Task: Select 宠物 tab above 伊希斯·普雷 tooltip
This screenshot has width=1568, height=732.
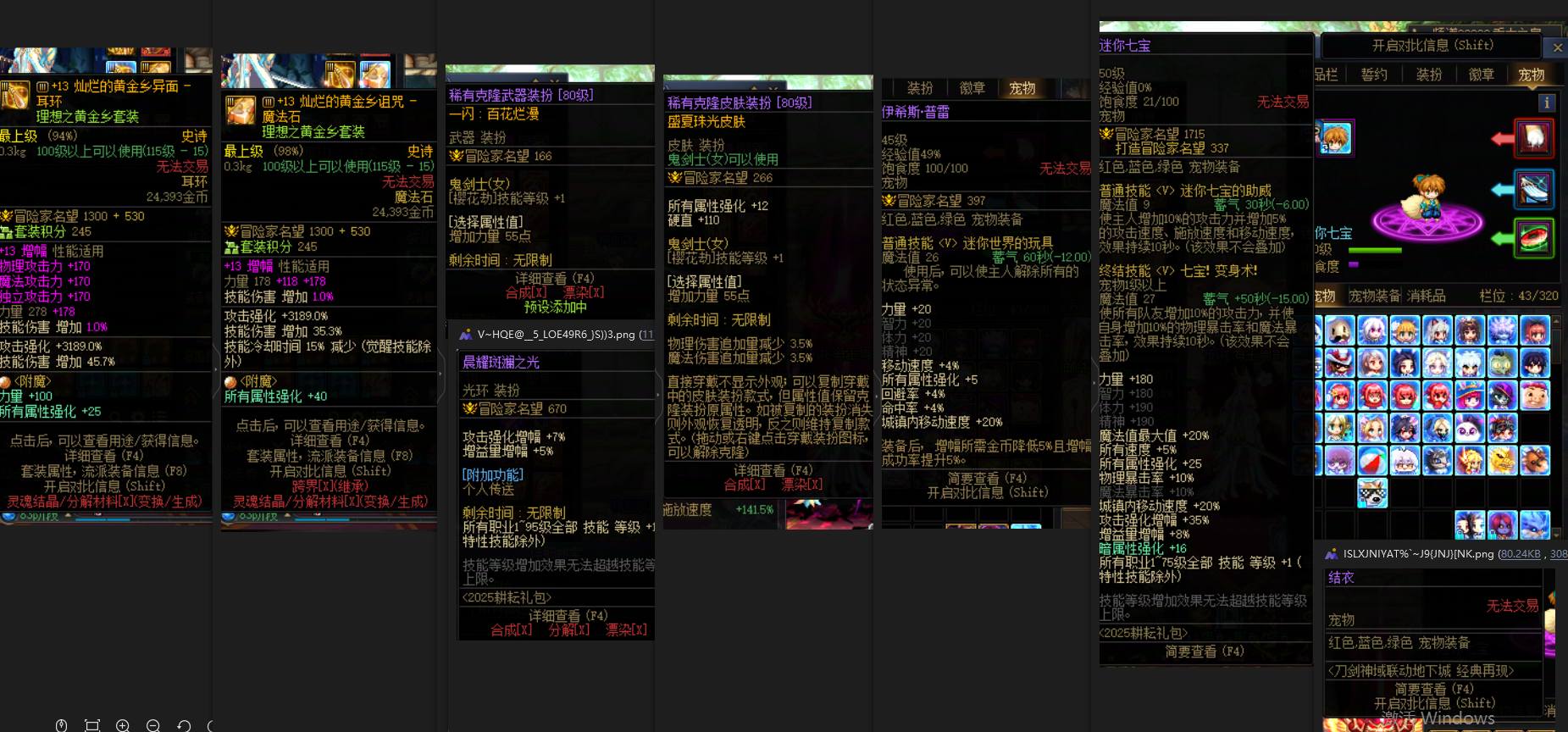Action: (x=1022, y=88)
